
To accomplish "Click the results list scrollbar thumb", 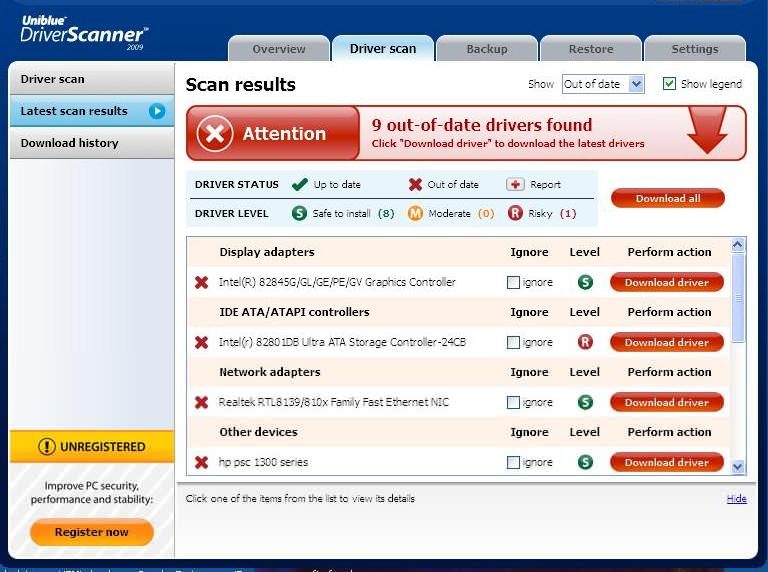I will 738,297.
